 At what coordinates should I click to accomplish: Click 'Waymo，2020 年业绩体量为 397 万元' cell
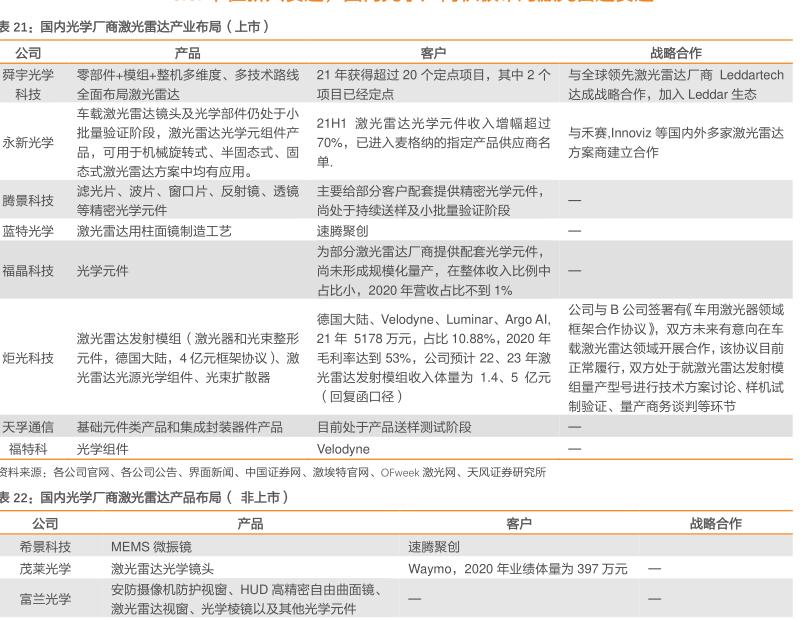coord(518,569)
